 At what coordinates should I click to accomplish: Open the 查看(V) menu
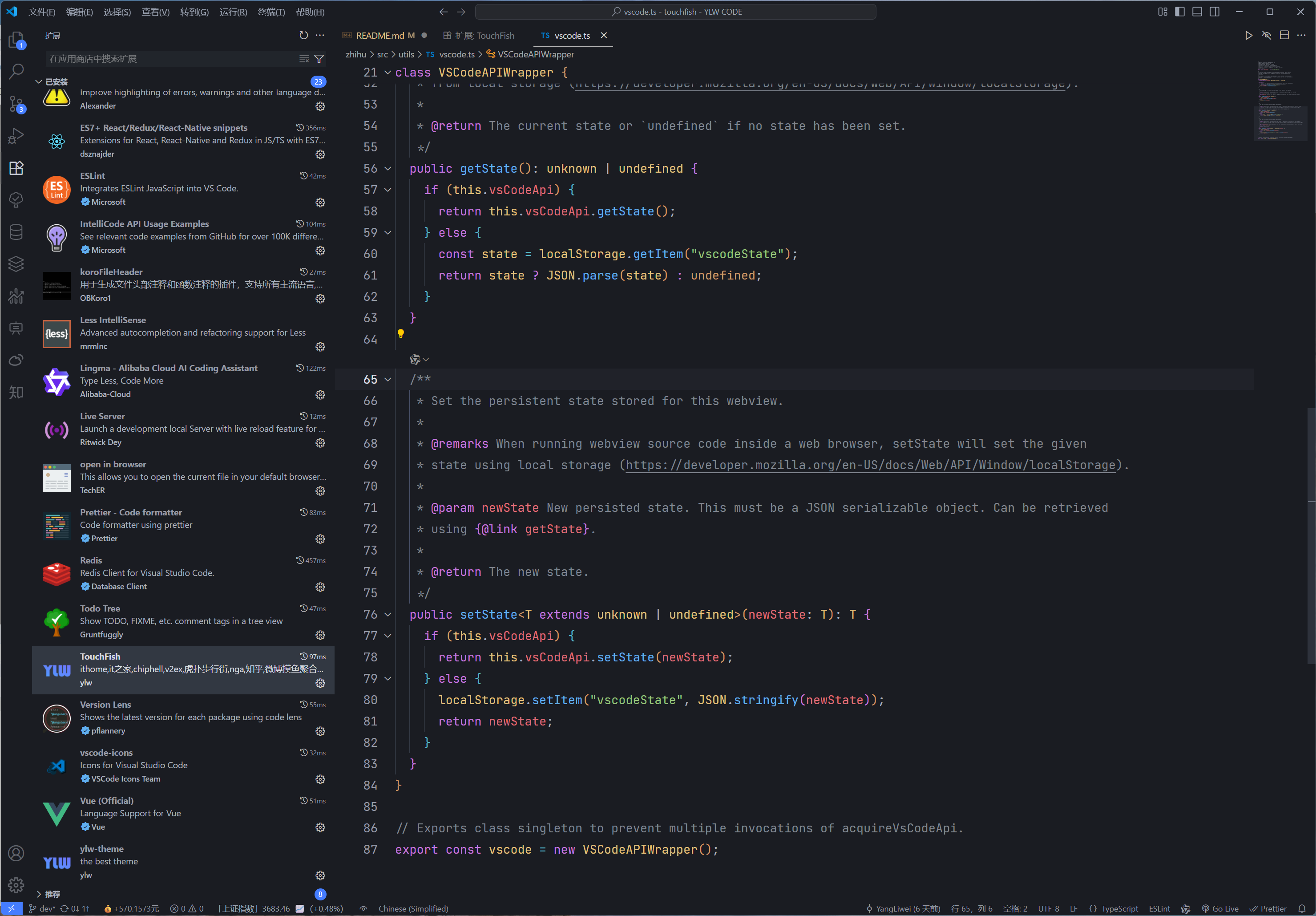tap(155, 12)
